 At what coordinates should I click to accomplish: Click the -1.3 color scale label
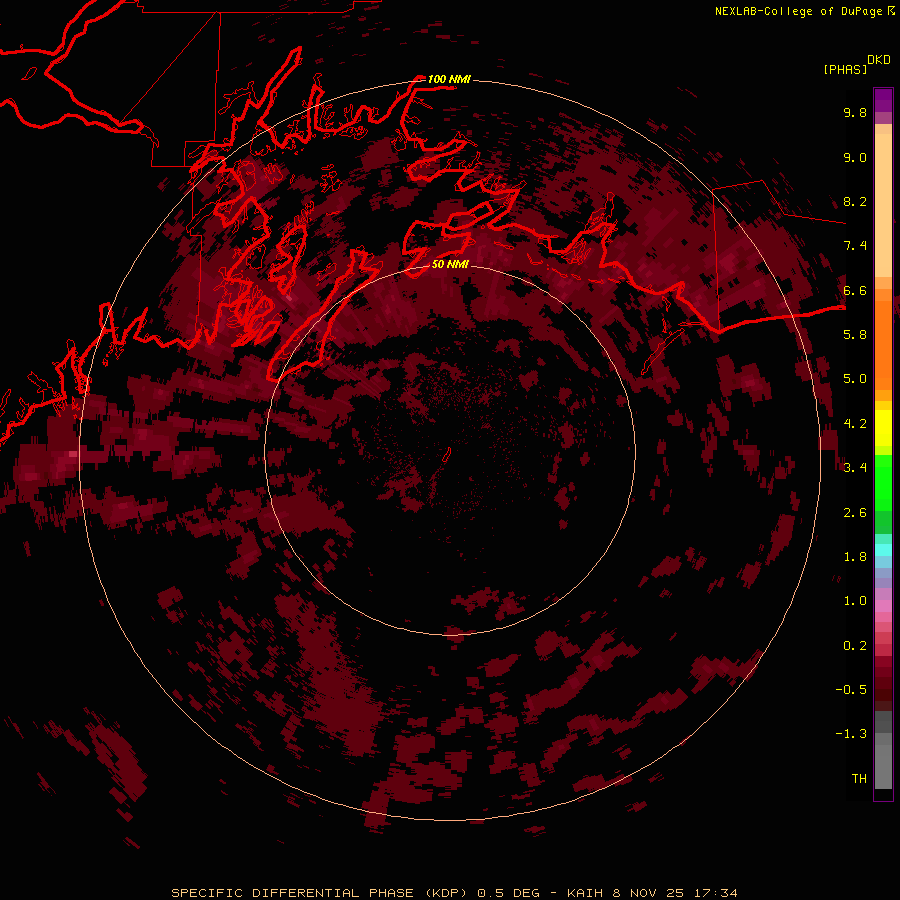coord(851,734)
